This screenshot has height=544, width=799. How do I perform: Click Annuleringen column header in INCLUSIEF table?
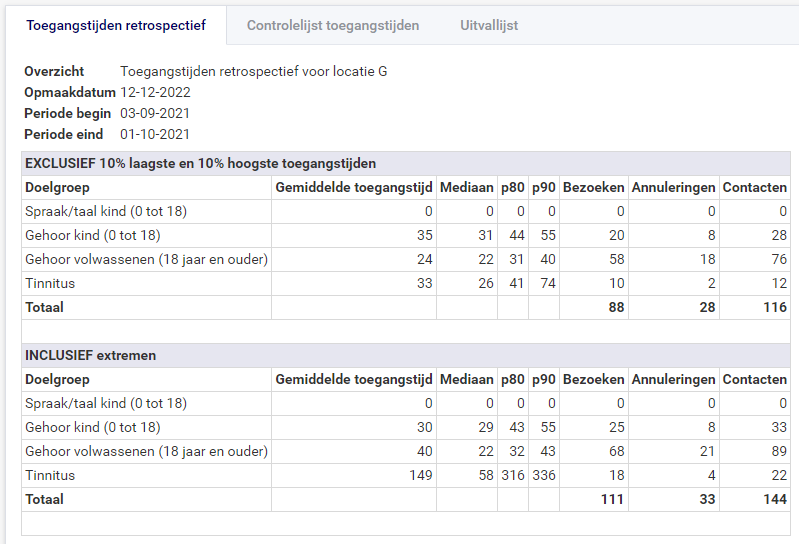(x=673, y=379)
